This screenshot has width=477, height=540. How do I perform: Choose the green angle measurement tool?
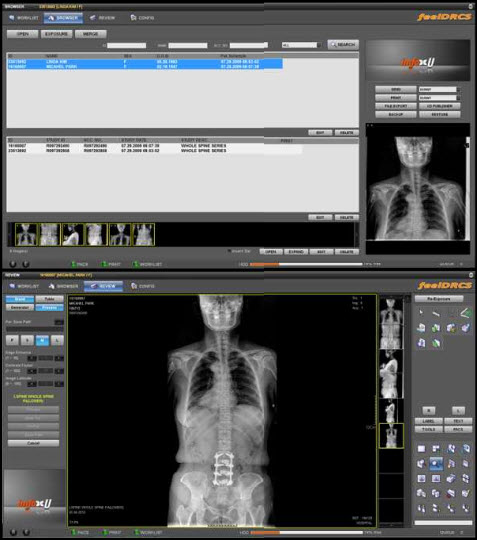tap(465, 313)
